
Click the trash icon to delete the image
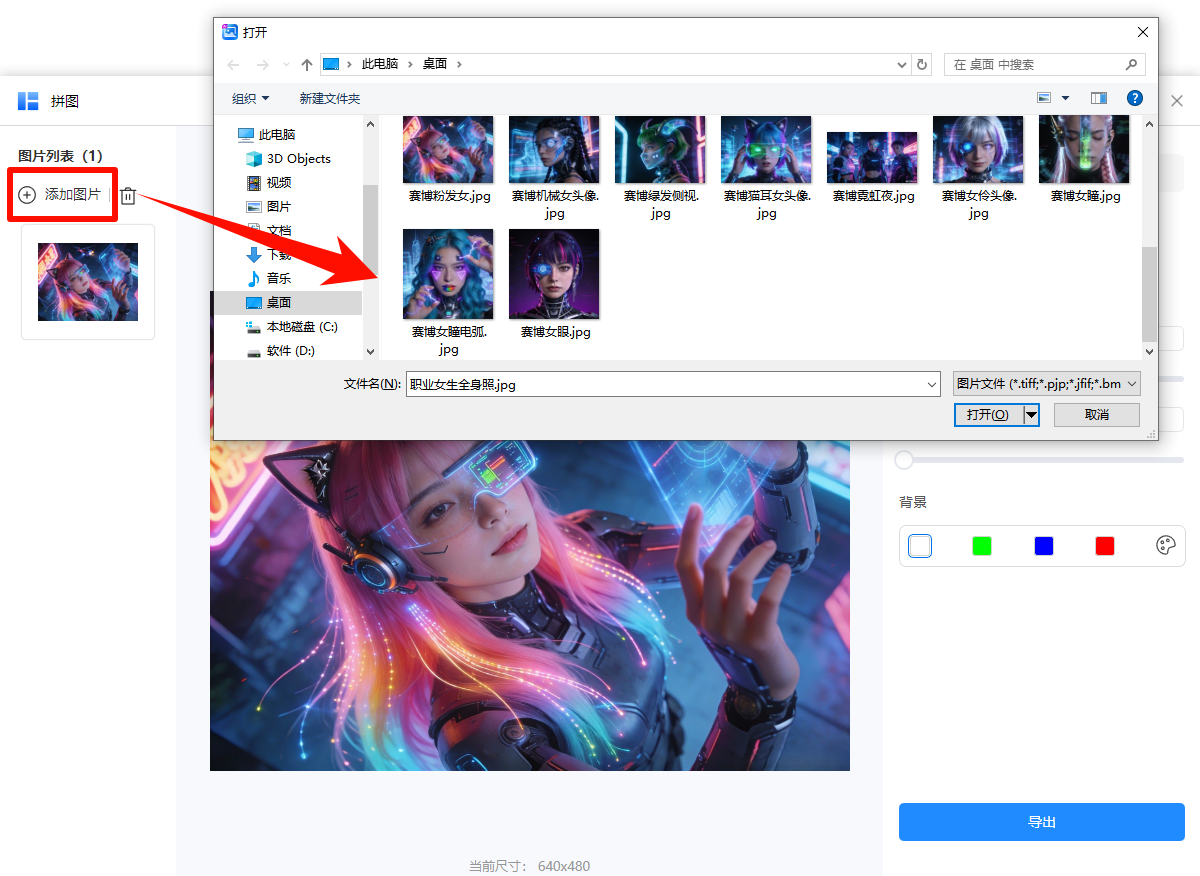[128, 195]
